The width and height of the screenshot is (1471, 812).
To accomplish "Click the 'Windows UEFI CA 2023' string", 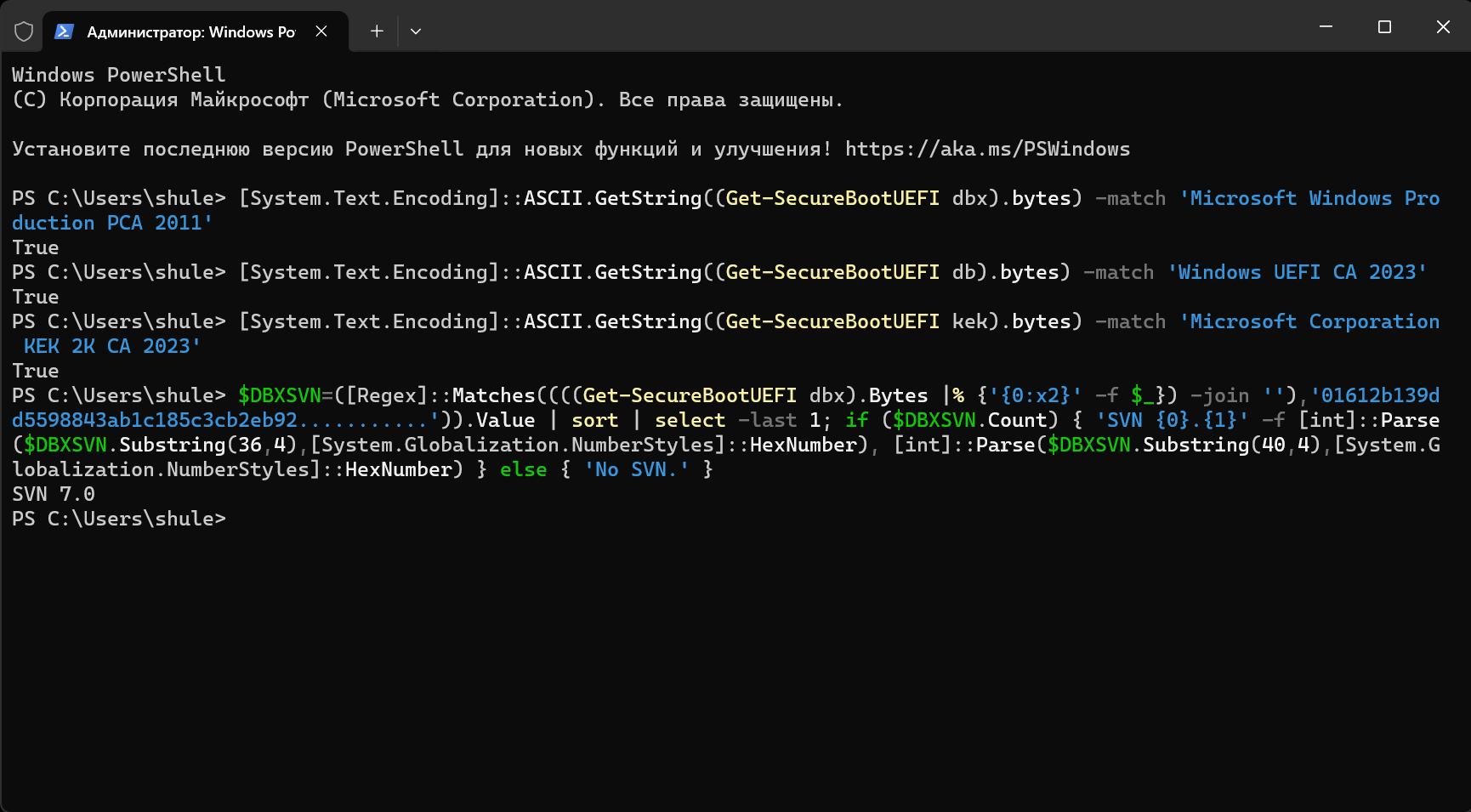I will 1297,272.
